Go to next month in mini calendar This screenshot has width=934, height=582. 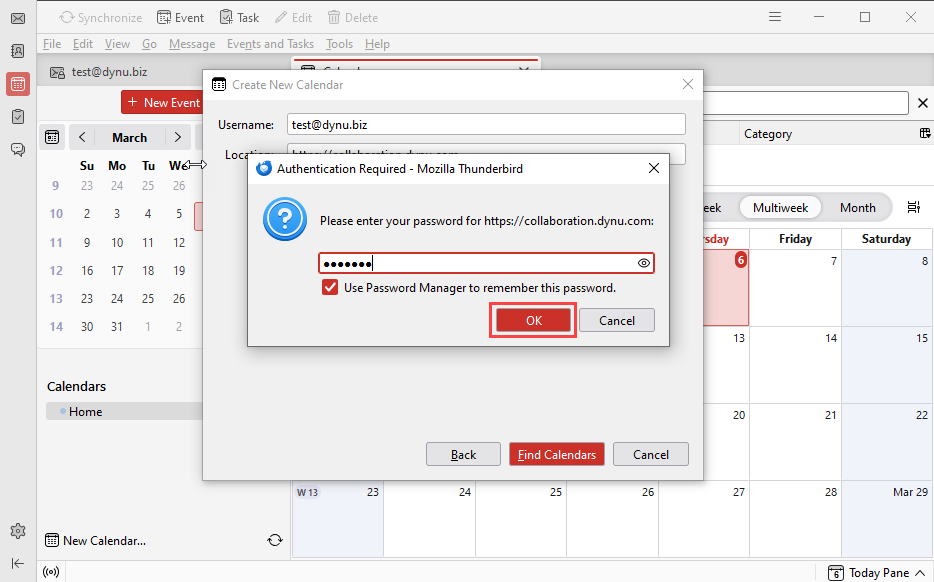pos(177,137)
